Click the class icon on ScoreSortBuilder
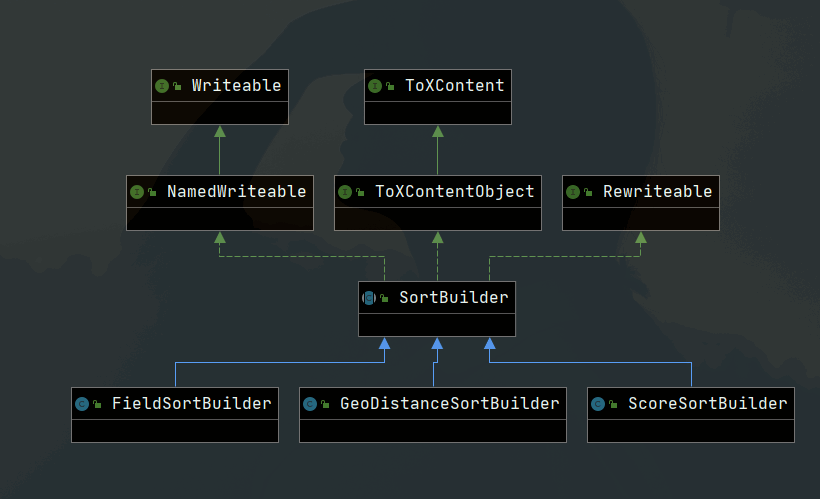820x499 pixels. (x=597, y=404)
